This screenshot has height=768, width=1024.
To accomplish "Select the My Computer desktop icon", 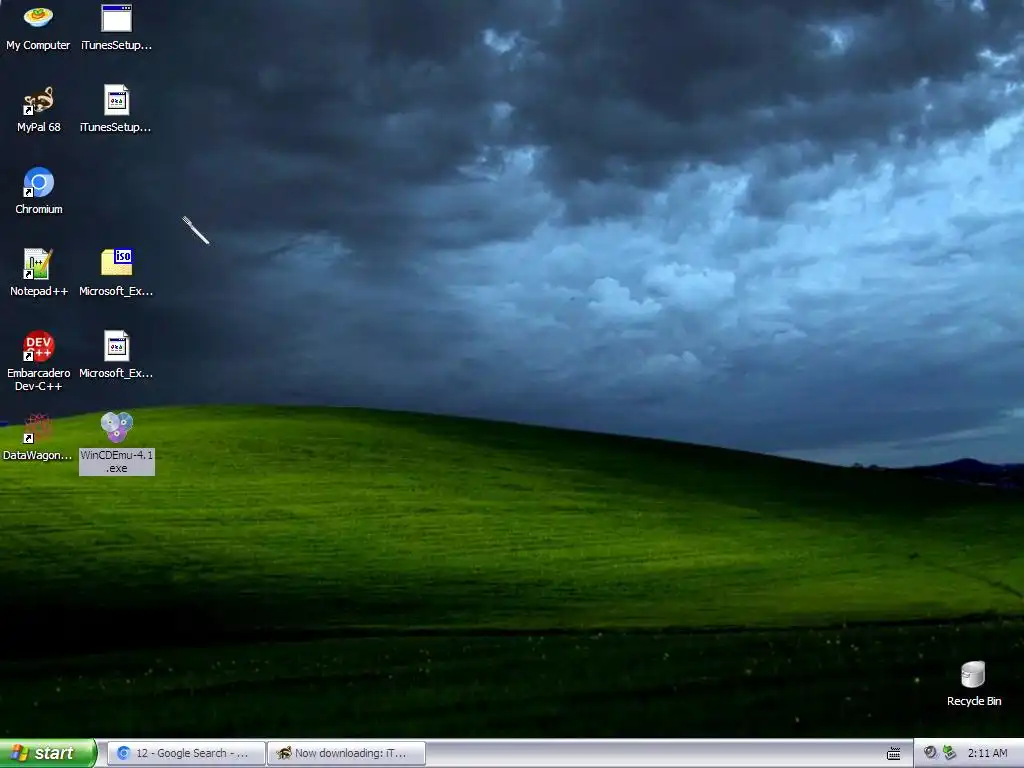I will [x=38, y=28].
